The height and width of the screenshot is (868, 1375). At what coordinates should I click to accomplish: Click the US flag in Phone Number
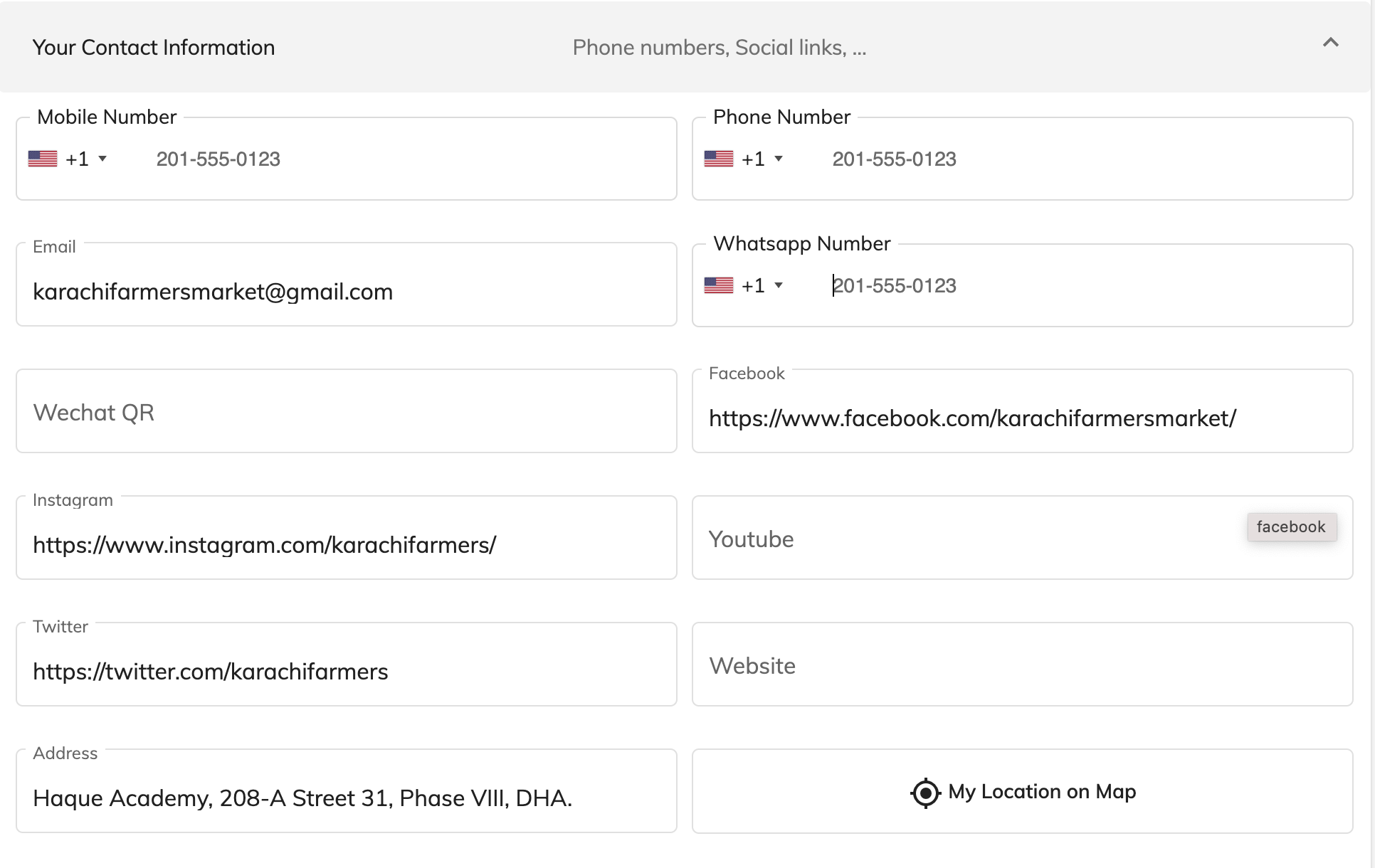719,159
